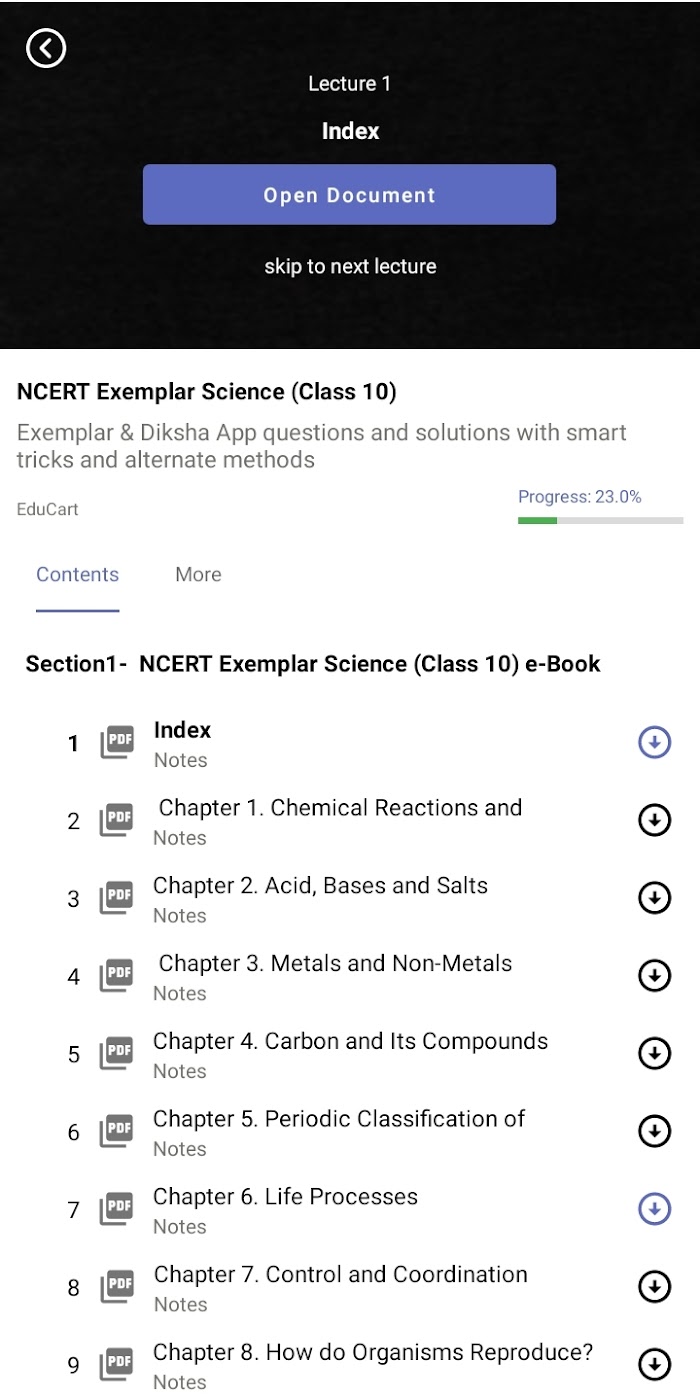
Task: Open Document for Lecture 1
Action: [349, 195]
